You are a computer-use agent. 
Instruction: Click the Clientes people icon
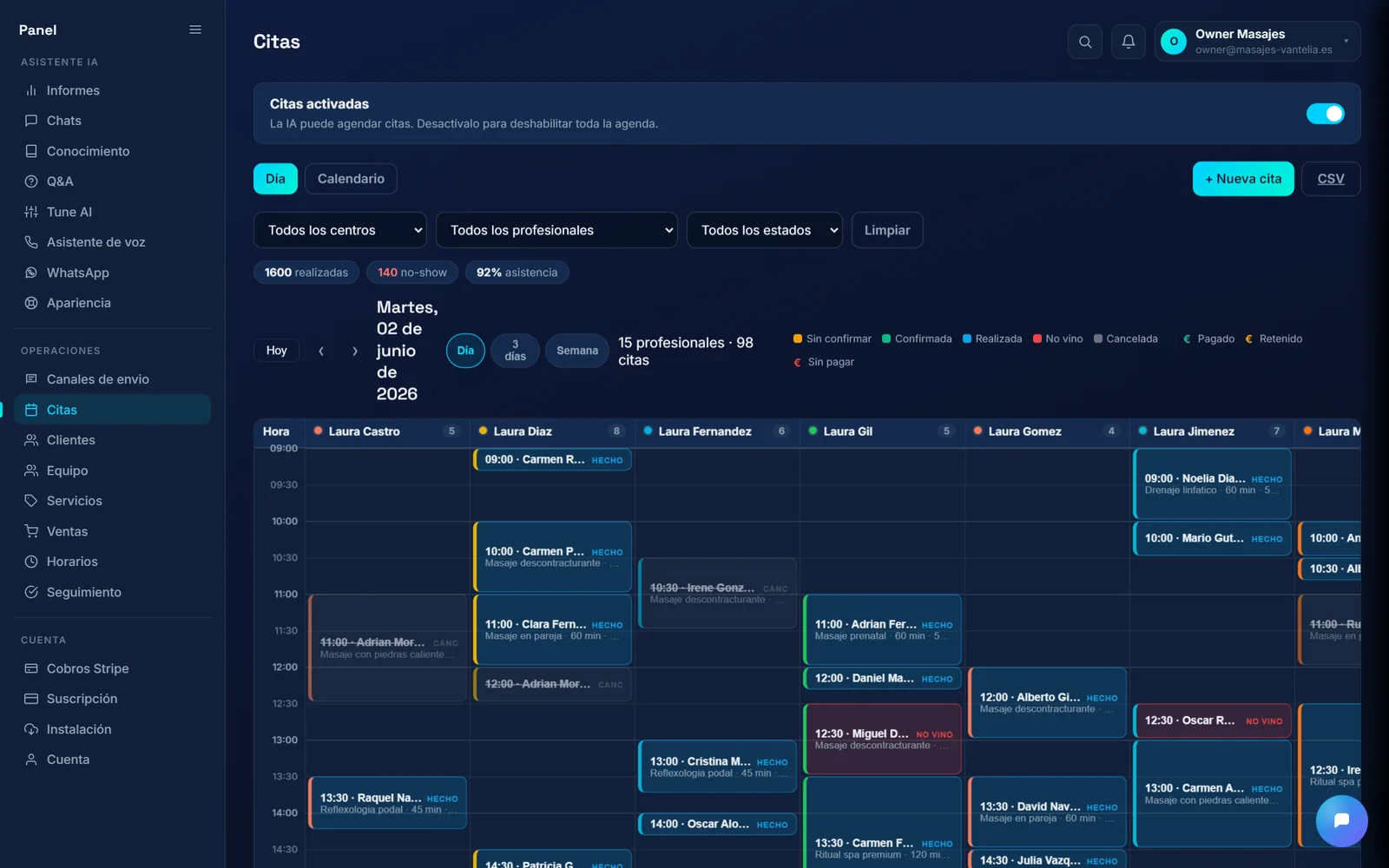(31, 440)
